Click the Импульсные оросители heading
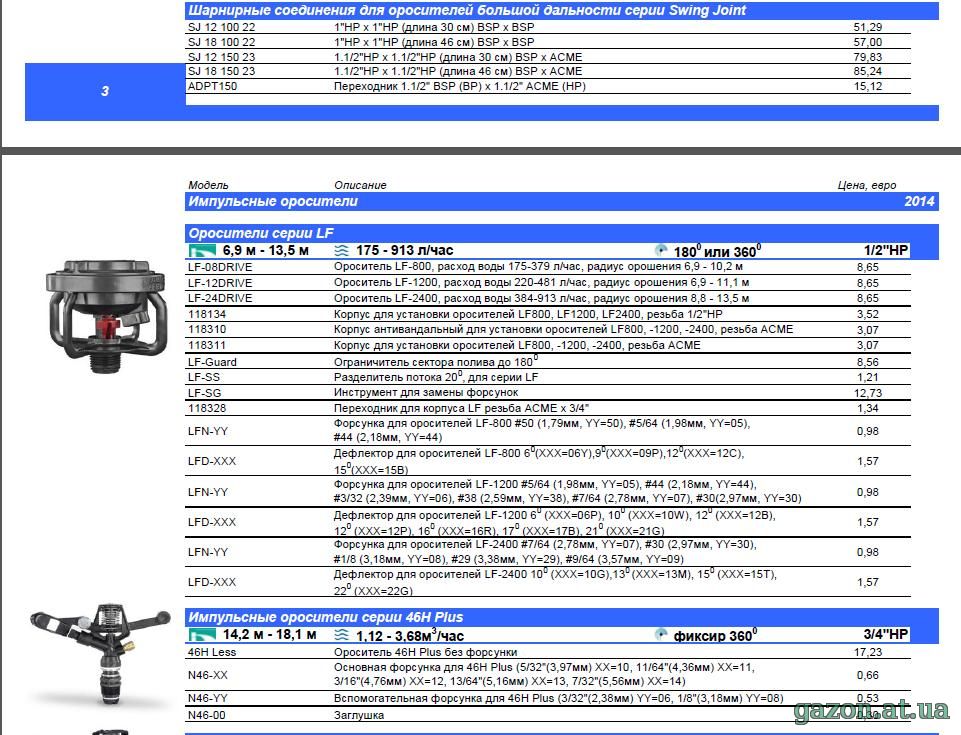Image resolution: width=961 pixels, height=735 pixels. (273, 202)
